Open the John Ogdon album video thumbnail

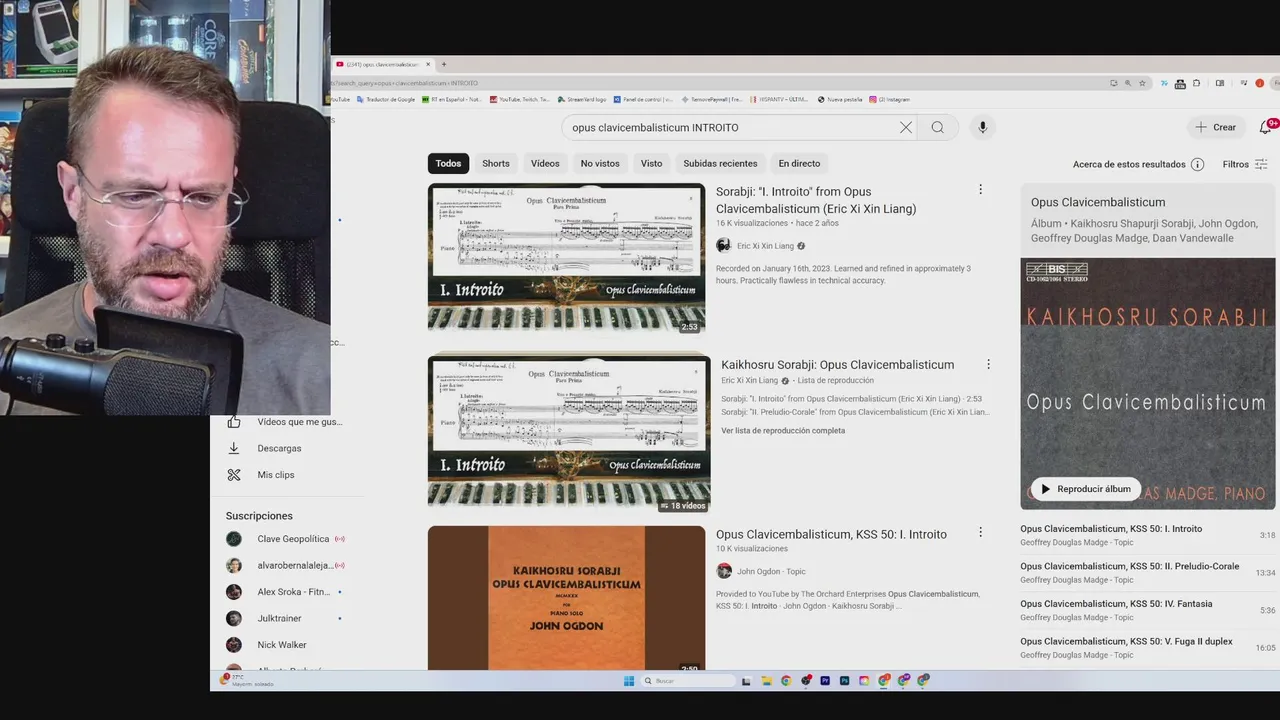click(566, 598)
